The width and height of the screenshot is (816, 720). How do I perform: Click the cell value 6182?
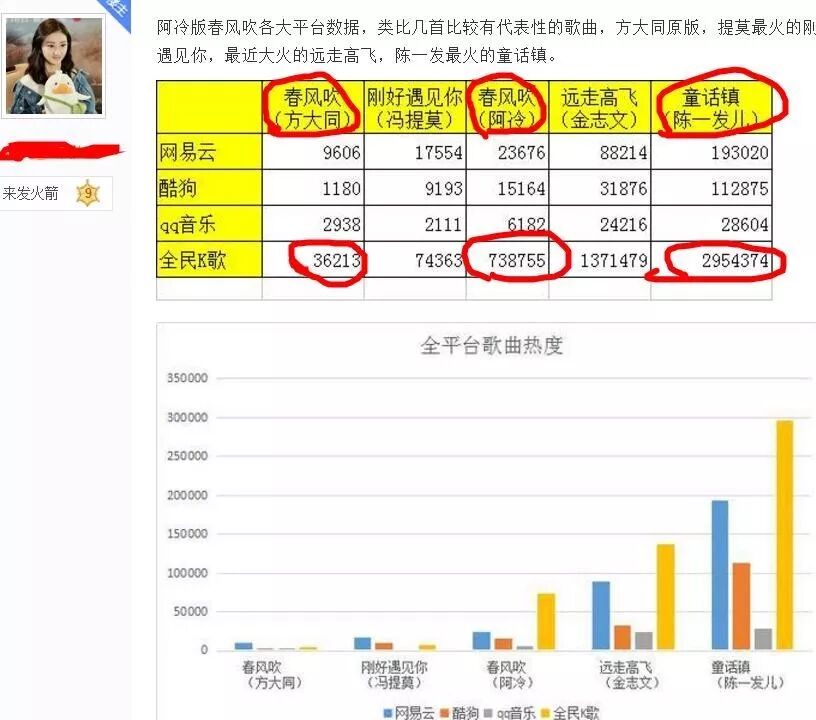(527, 224)
